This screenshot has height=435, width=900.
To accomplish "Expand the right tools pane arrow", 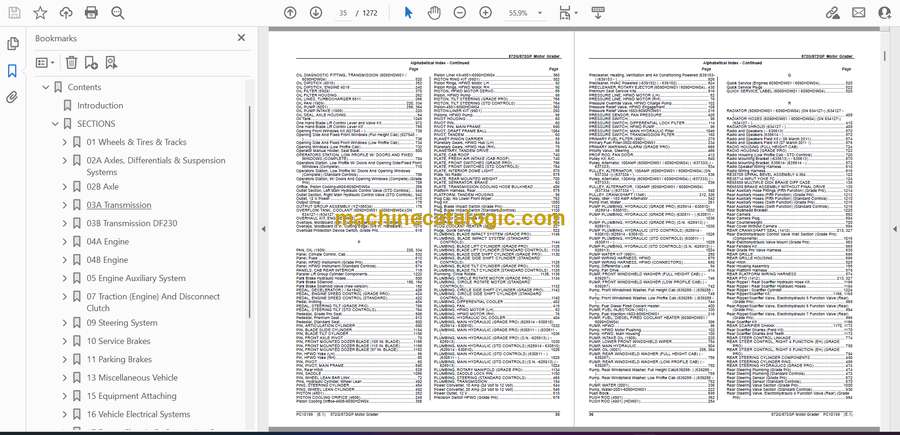I will pos(894,228).
